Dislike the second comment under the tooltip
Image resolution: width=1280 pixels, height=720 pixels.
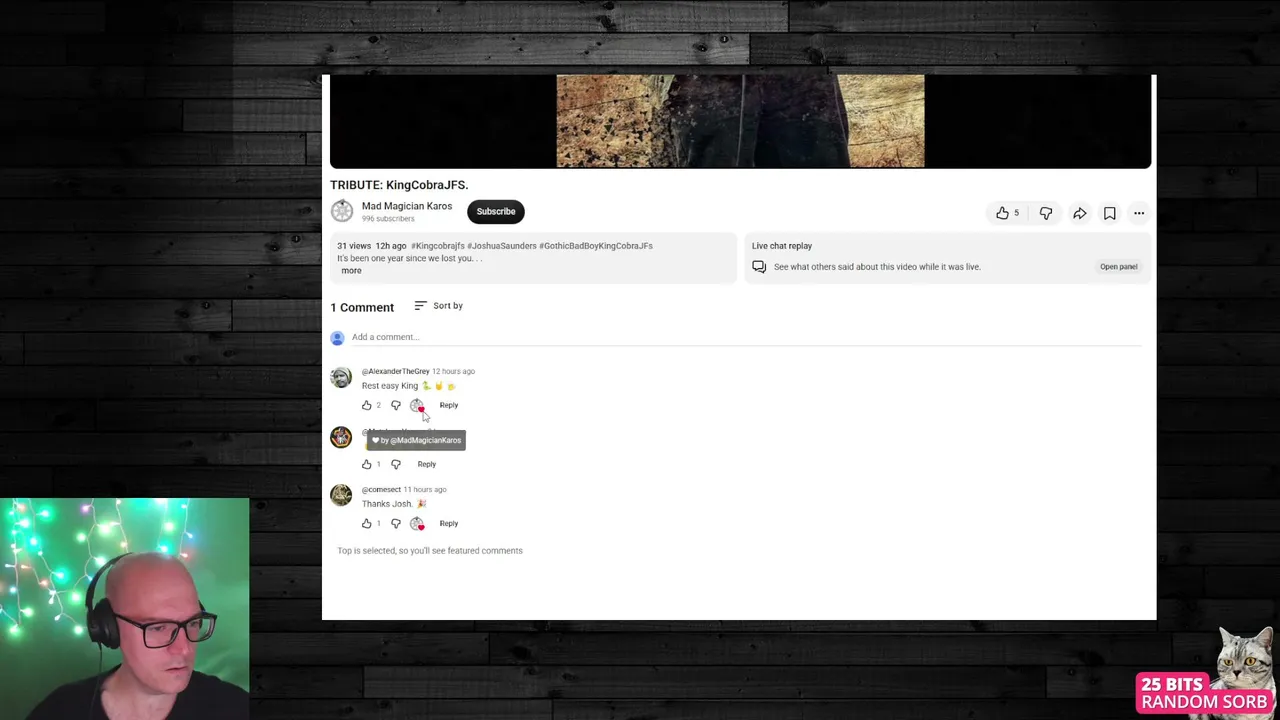[396, 464]
